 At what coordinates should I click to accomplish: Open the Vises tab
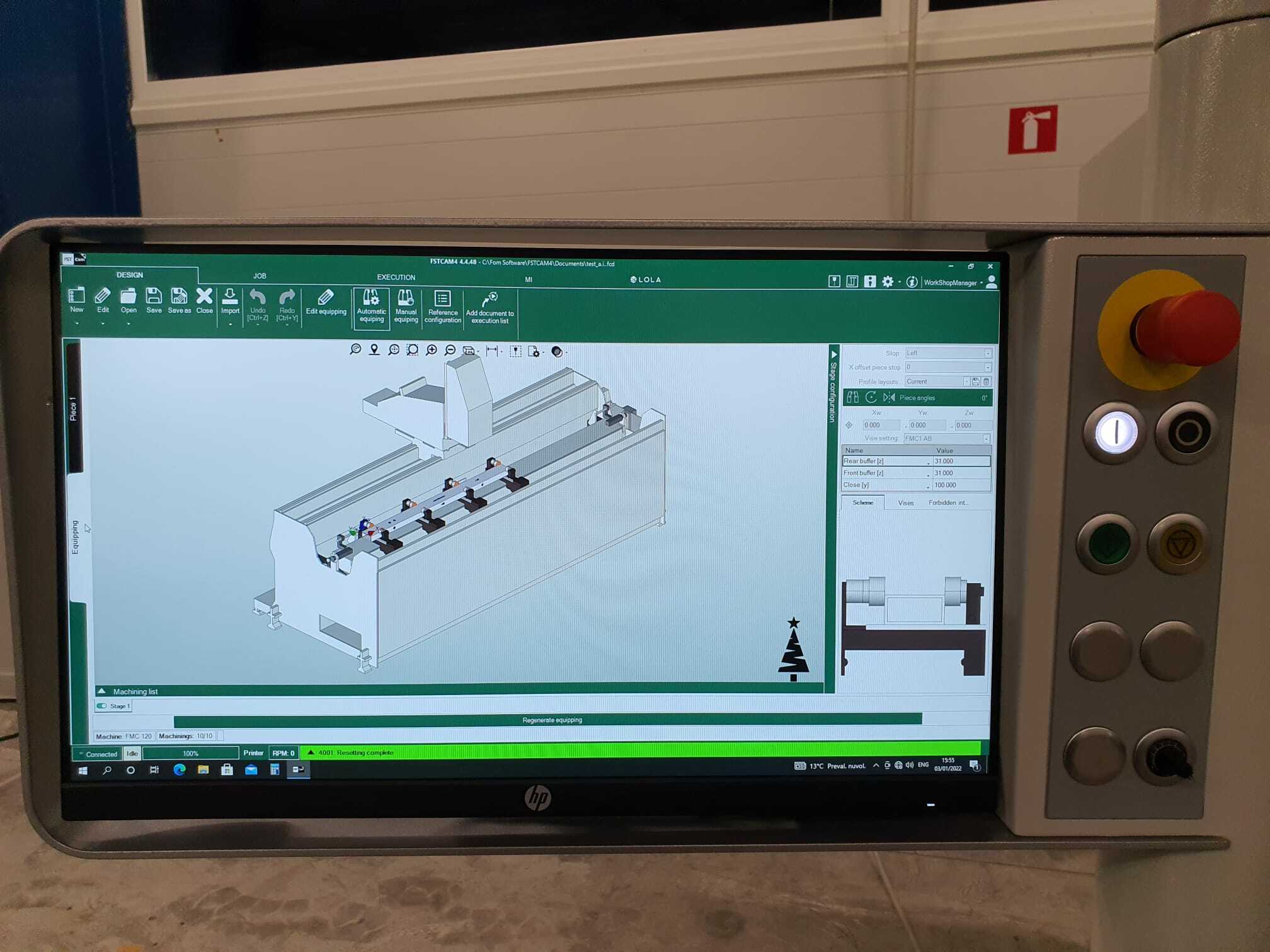click(x=905, y=502)
